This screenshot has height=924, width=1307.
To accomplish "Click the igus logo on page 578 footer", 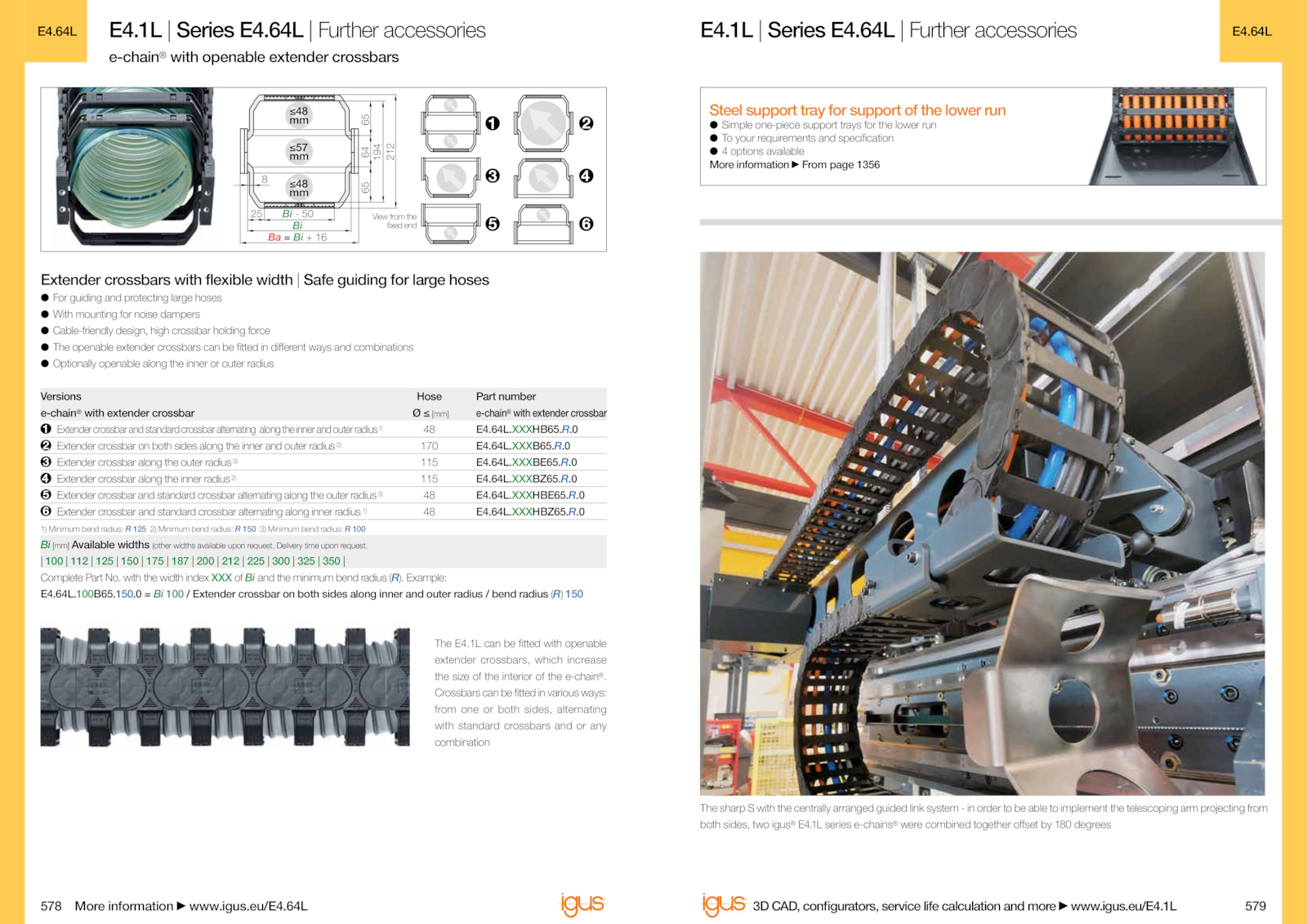I will [x=582, y=904].
